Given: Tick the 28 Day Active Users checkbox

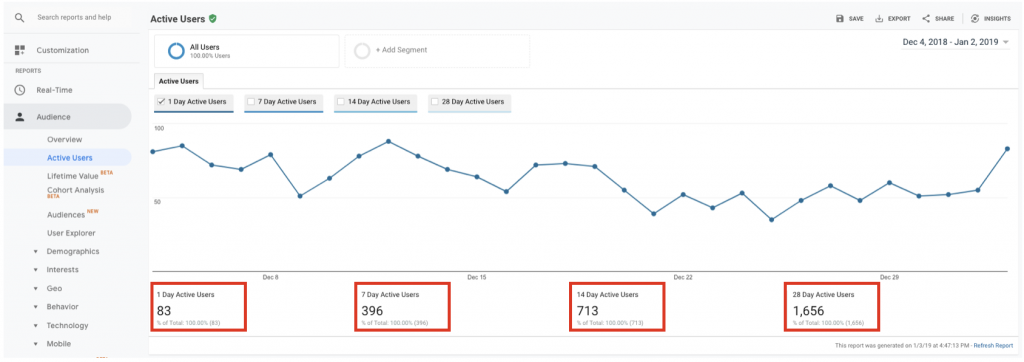Looking at the screenshot, I should coord(435,101).
